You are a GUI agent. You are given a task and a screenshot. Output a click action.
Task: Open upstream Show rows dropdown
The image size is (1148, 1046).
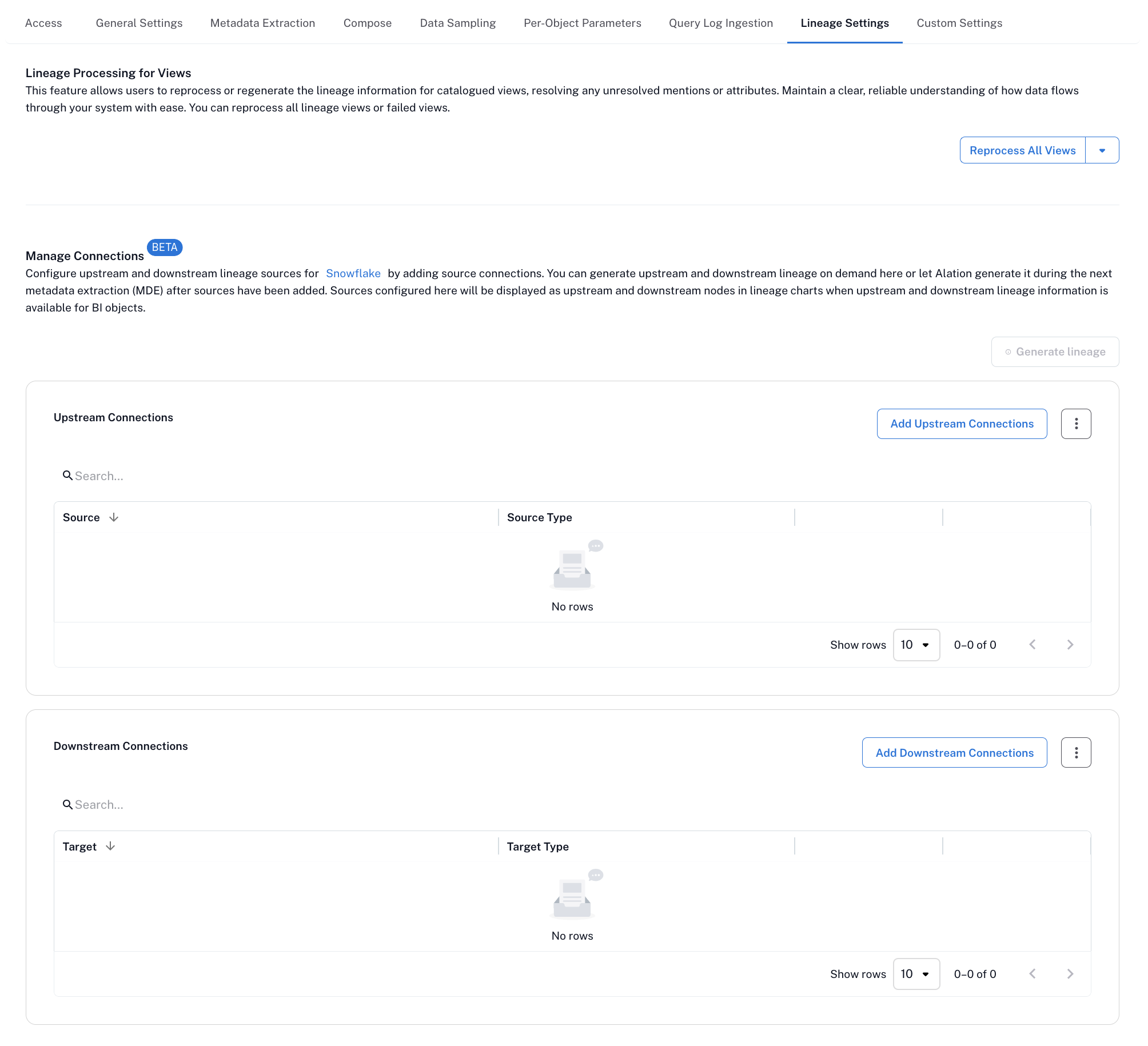[916, 645]
